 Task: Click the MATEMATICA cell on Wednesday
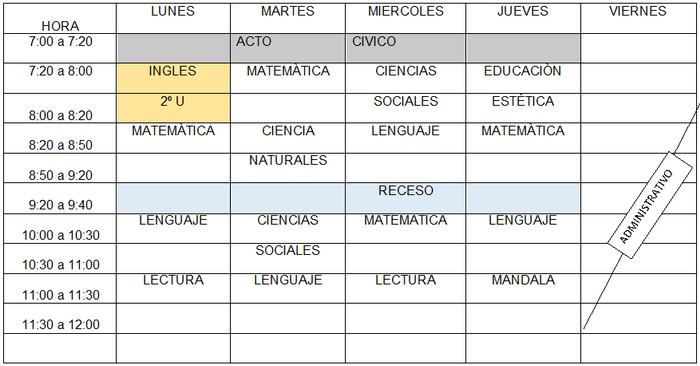[x=405, y=229]
